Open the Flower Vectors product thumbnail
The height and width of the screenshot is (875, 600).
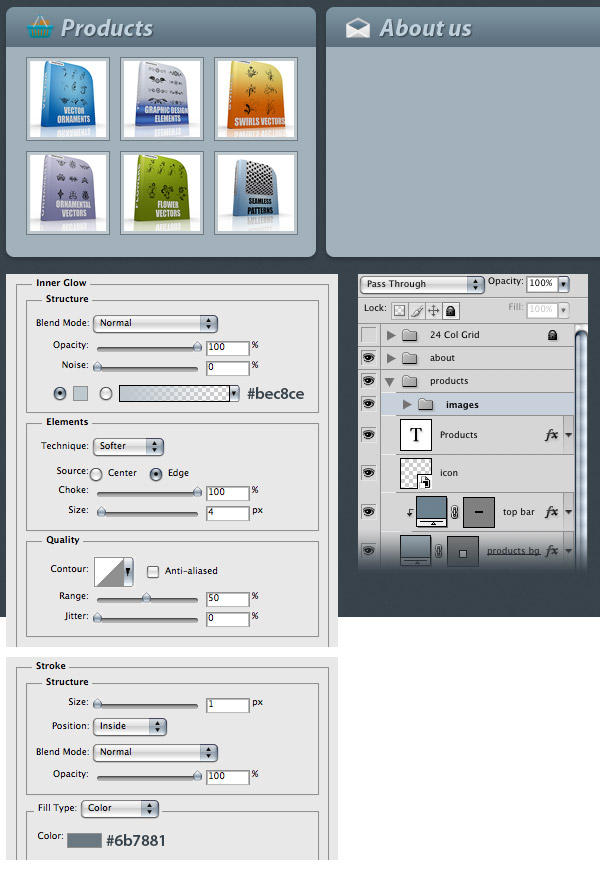(161, 193)
